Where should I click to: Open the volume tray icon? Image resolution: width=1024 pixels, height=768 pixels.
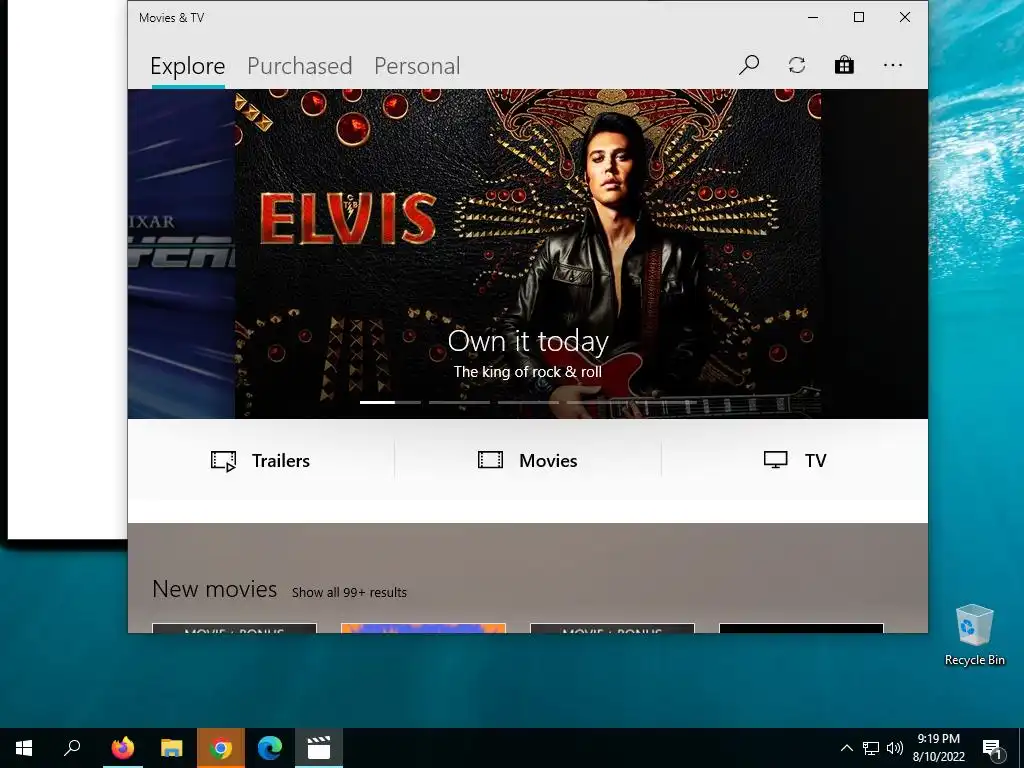click(x=895, y=748)
